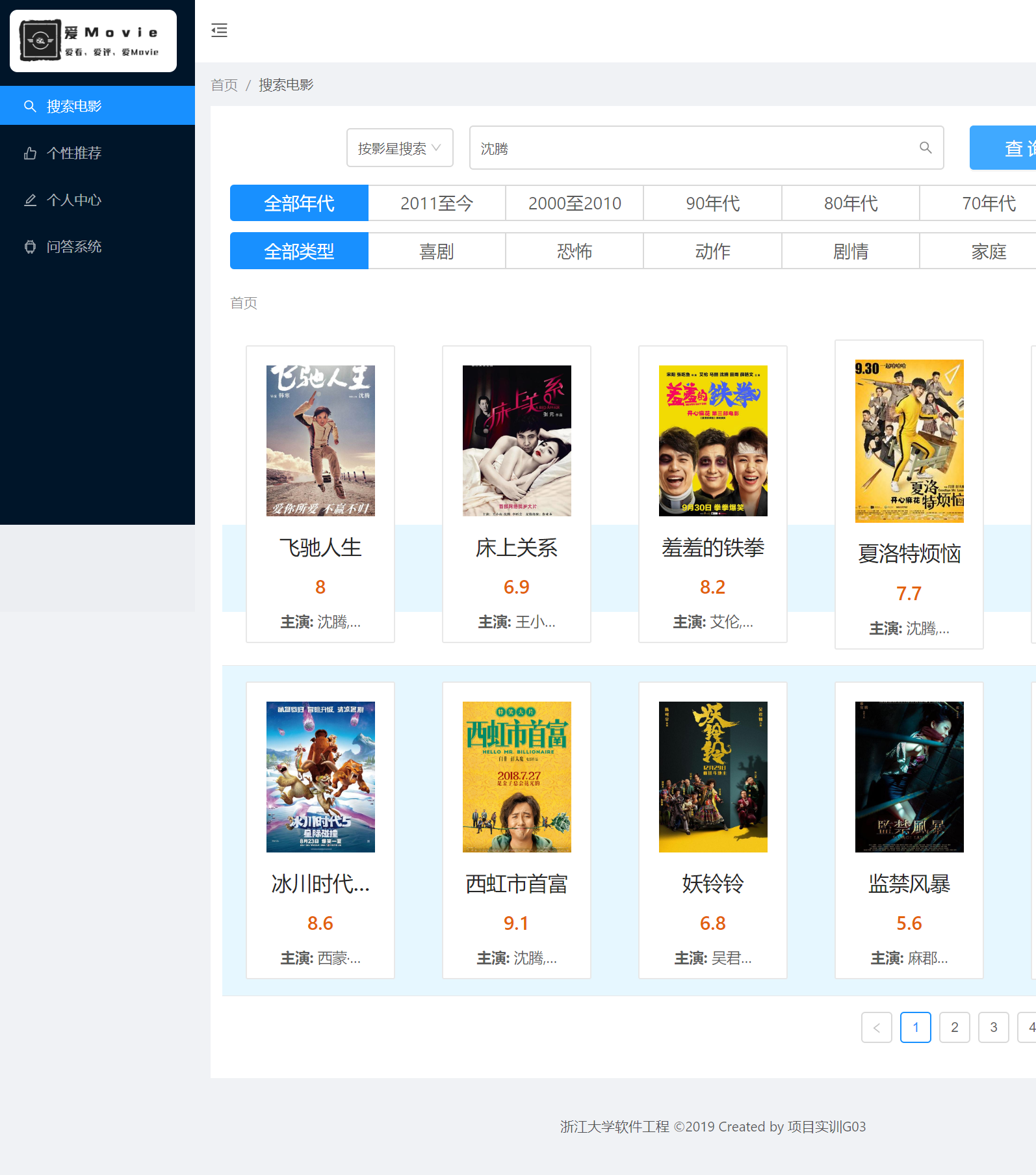Click the footer text 浙江大学软件工程 ©2019
Screen dimensions: 1036x1175
click(637, 1127)
